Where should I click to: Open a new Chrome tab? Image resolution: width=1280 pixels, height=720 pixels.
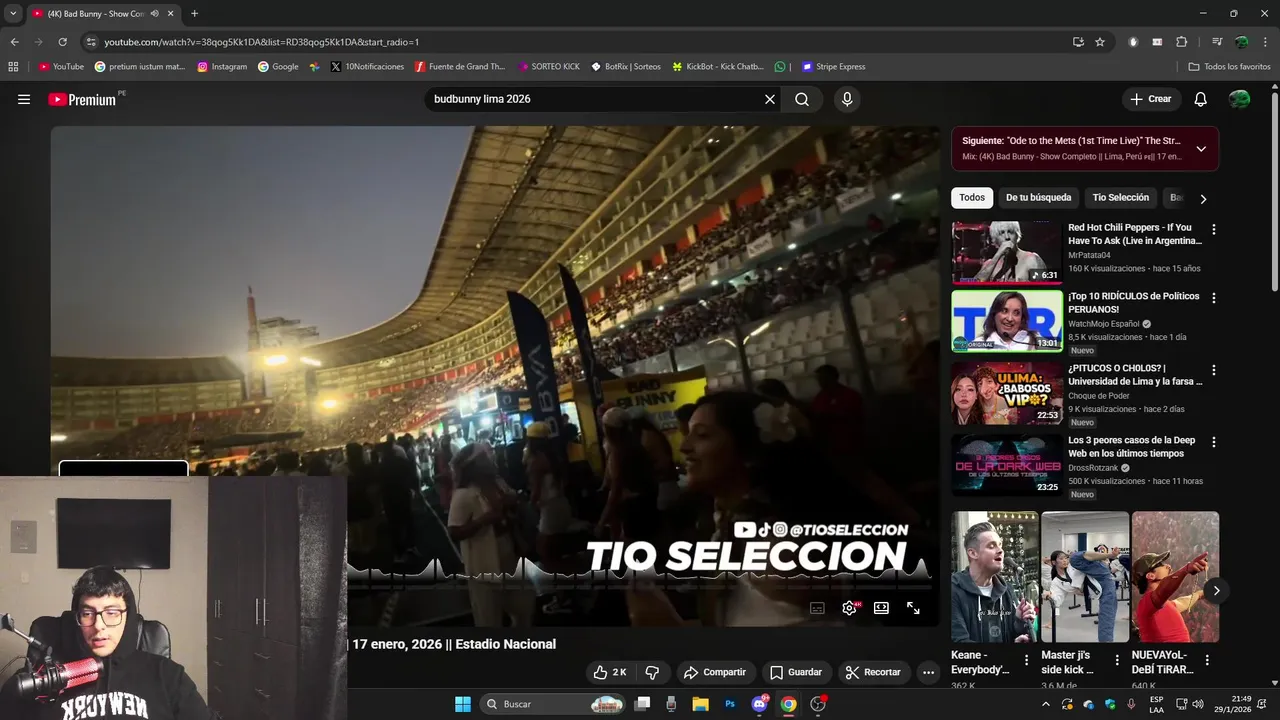[x=194, y=14]
